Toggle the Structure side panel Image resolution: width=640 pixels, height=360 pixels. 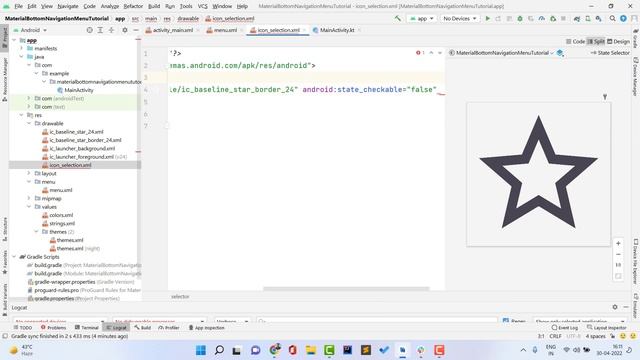[x=5, y=229]
